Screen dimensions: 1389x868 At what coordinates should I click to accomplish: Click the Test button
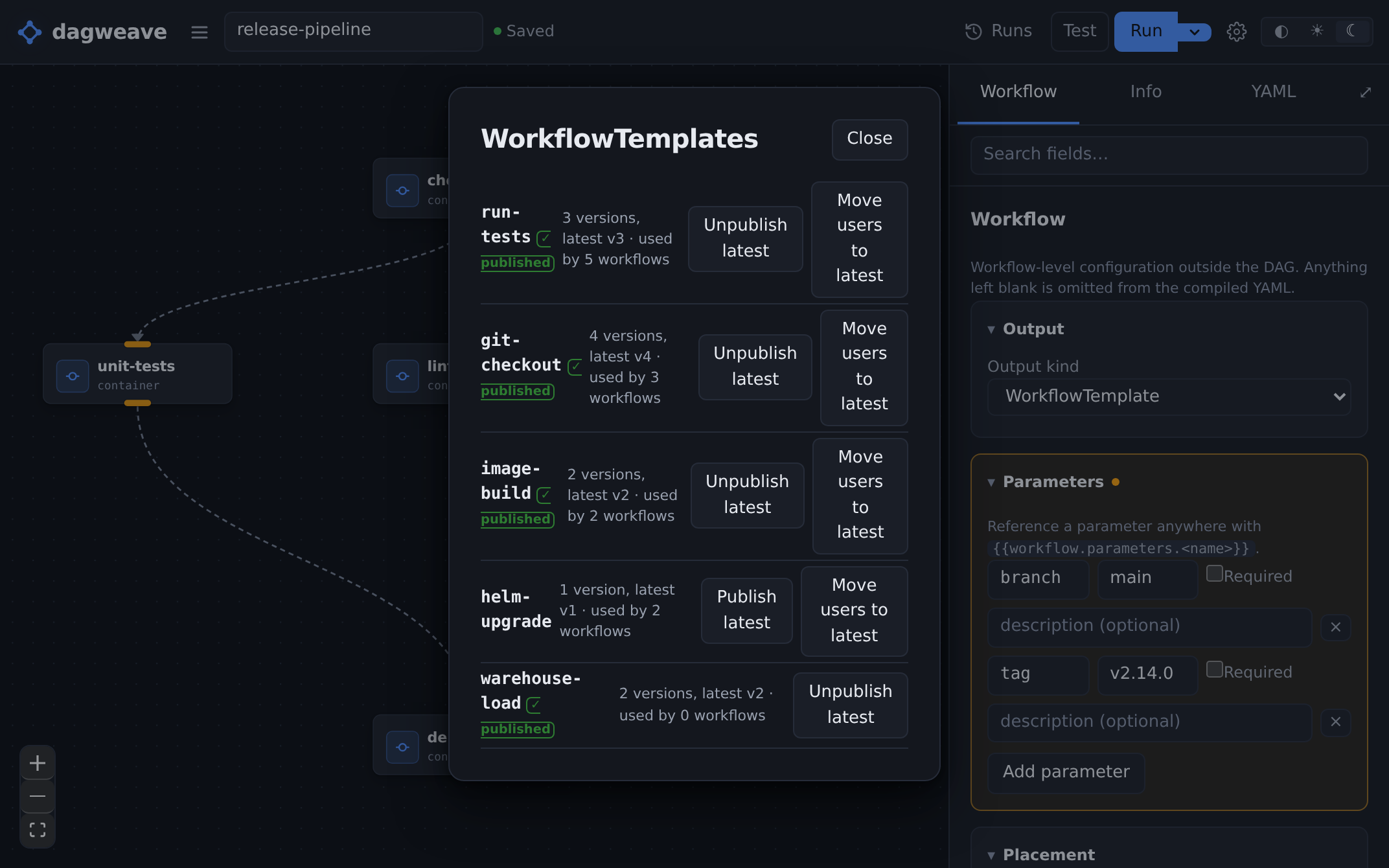(1079, 31)
